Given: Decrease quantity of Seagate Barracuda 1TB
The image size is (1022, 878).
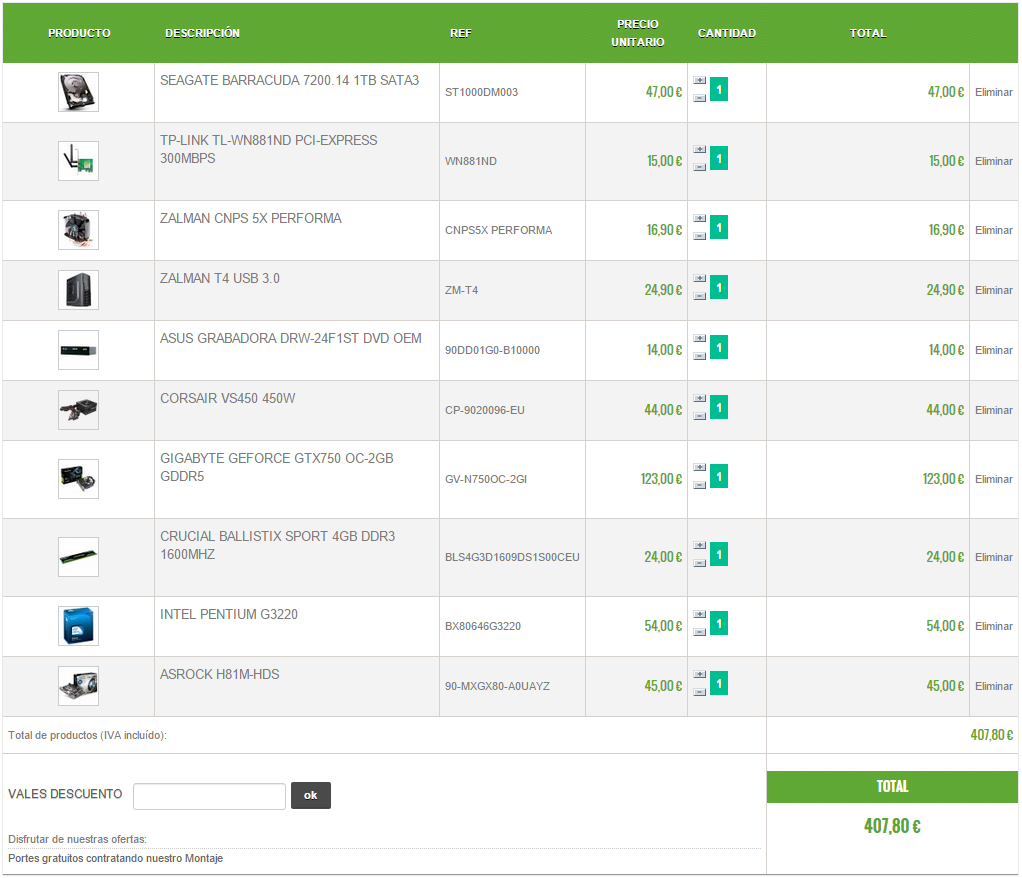Looking at the screenshot, I should click(x=699, y=98).
